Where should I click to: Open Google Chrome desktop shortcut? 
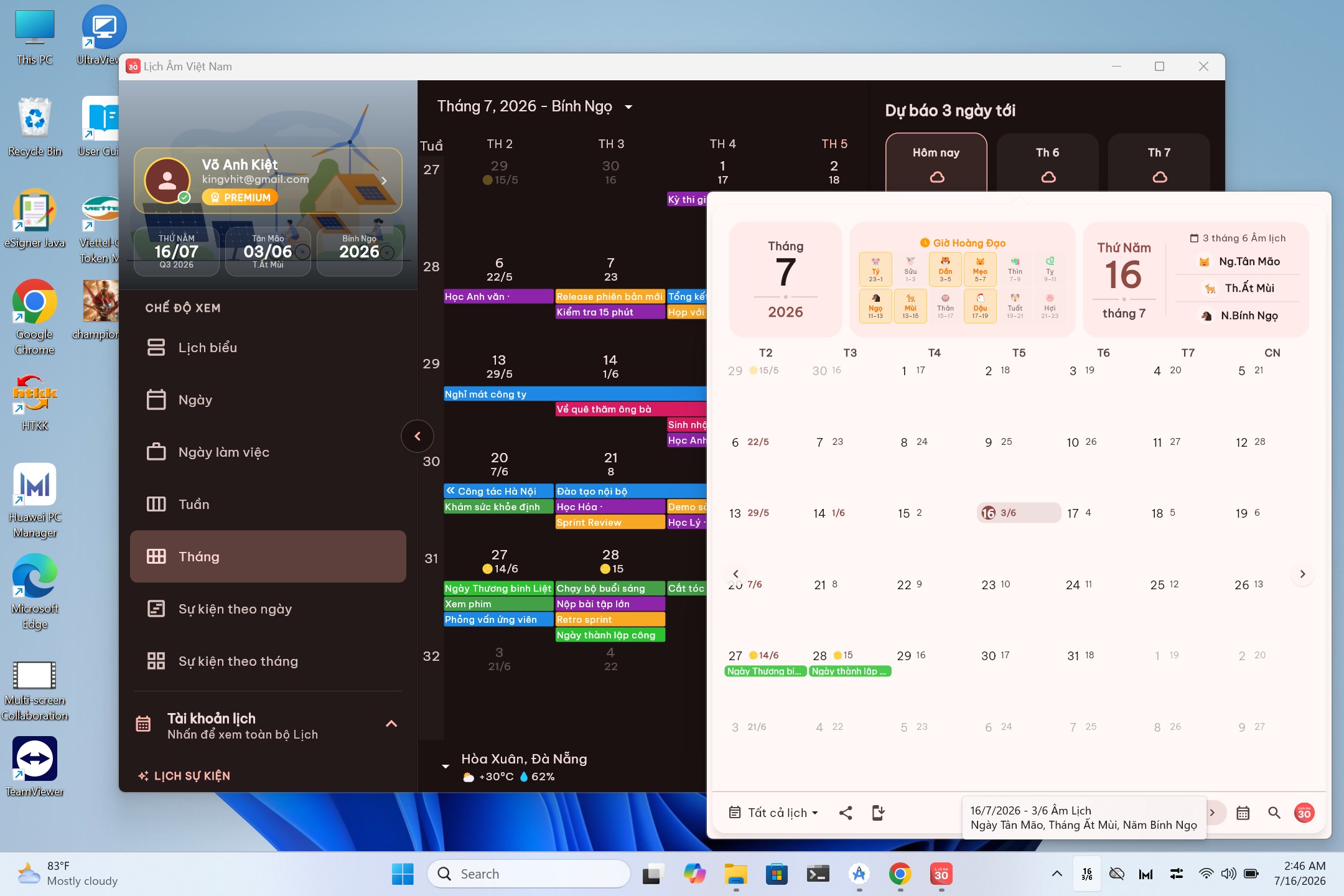tap(34, 317)
